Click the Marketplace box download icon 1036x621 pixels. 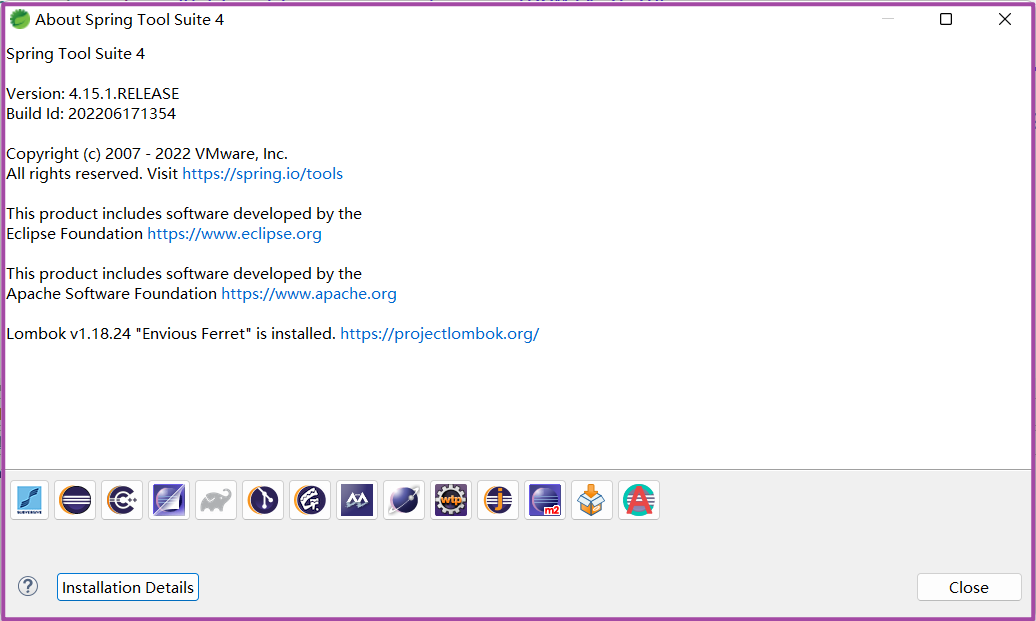click(x=592, y=500)
